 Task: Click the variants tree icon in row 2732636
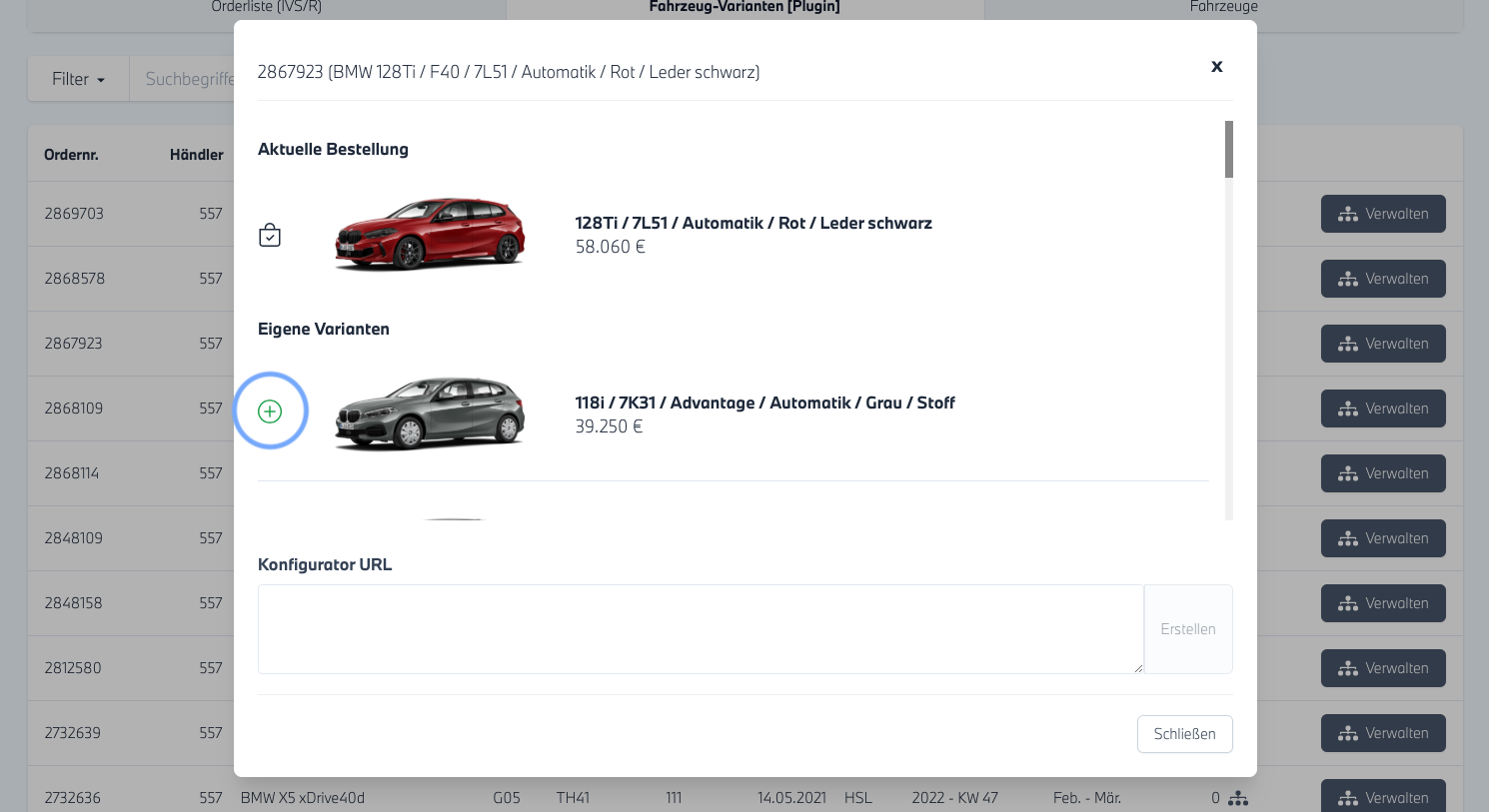(x=1238, y=798)
